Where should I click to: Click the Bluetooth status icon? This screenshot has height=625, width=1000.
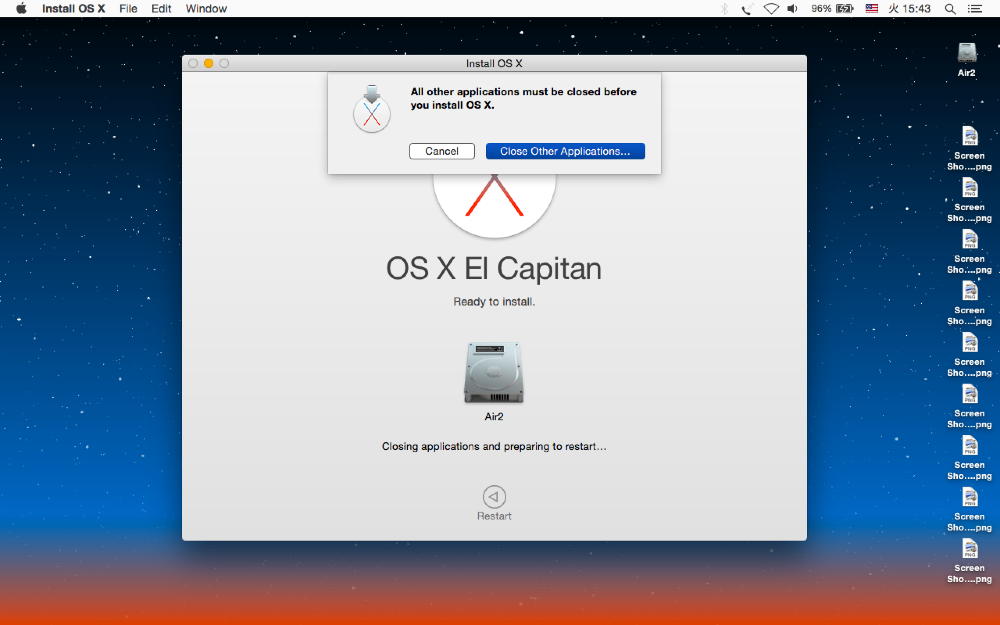click(724, 8)
